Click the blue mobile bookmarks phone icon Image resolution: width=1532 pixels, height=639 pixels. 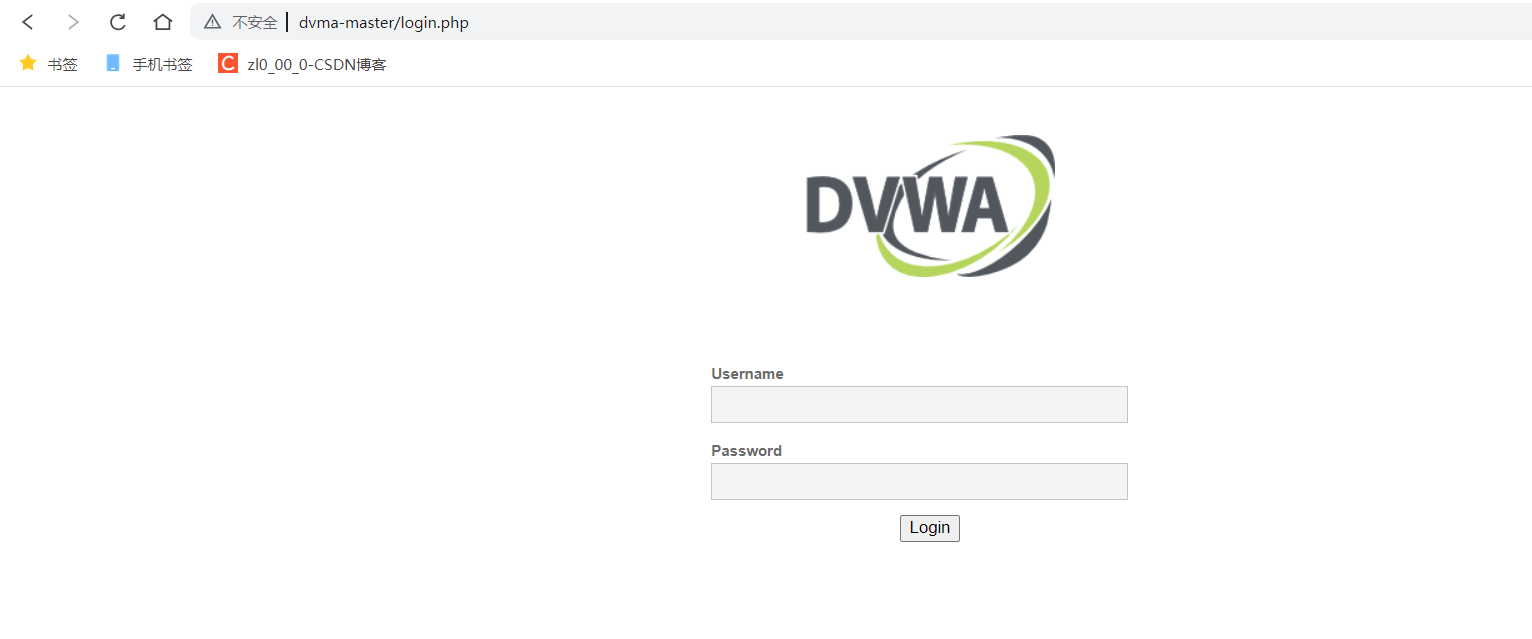[x=113, y=63]
